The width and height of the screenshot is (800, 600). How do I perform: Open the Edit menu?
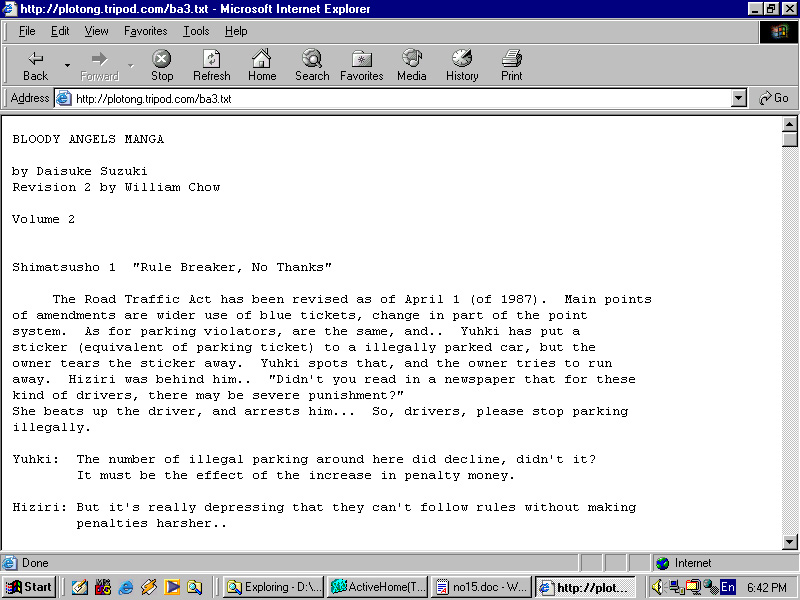pyautogui.click(x=60, y=31)
